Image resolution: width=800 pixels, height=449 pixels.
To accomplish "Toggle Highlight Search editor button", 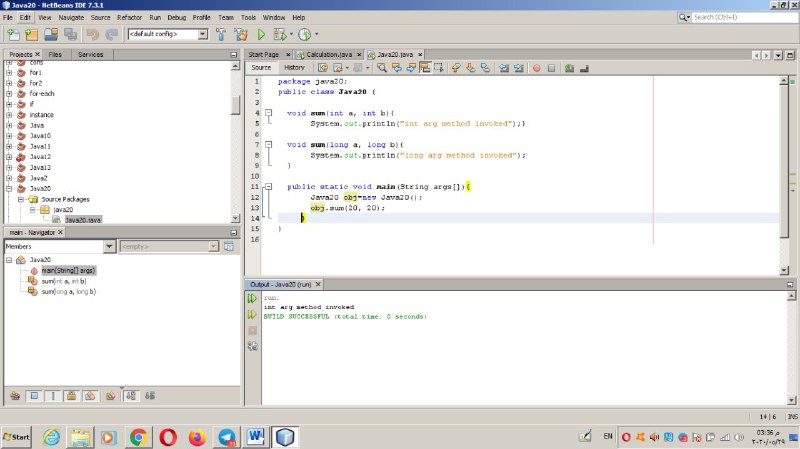I will (425, 68).
